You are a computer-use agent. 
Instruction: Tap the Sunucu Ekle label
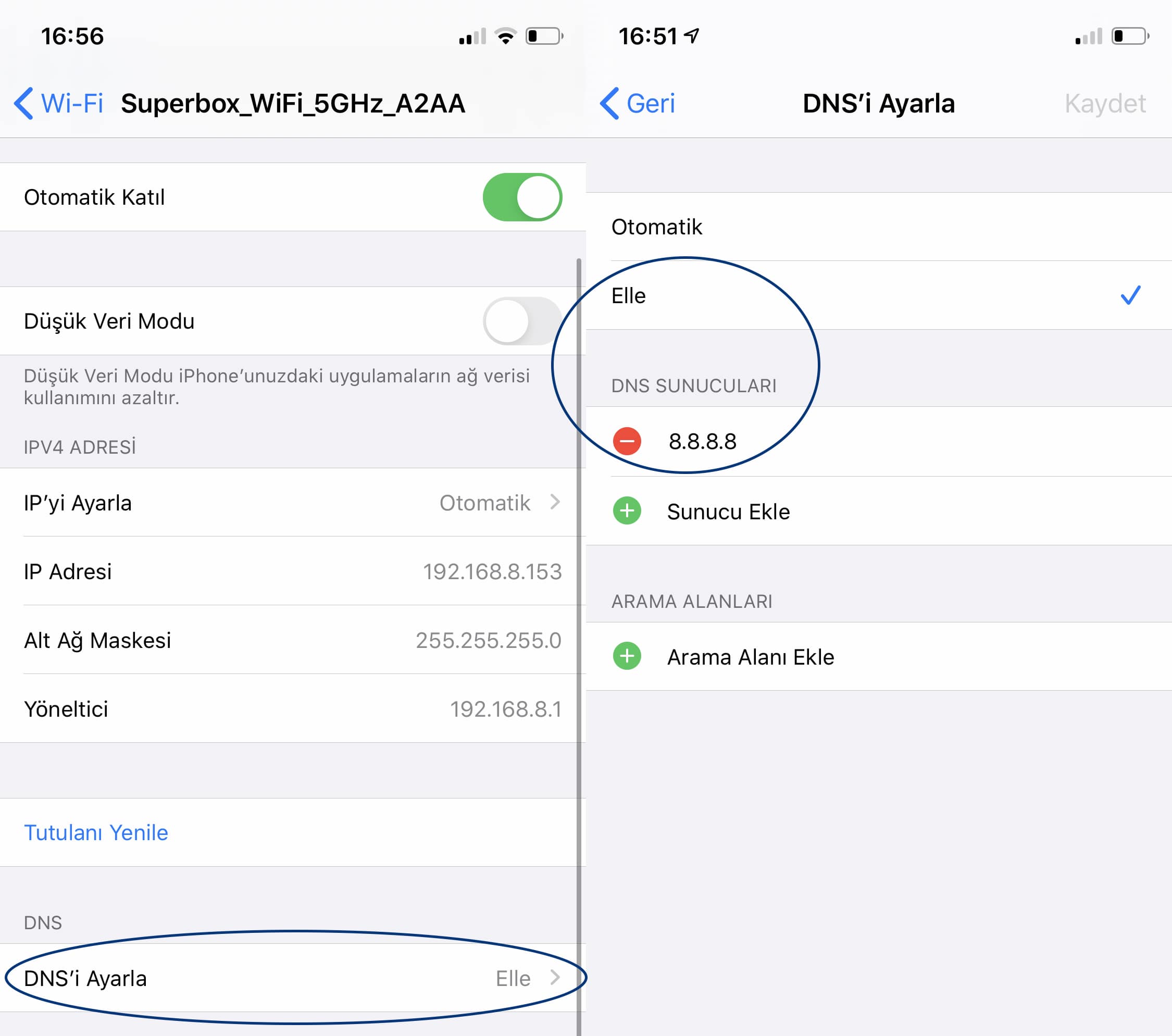[x=728, y=511]
